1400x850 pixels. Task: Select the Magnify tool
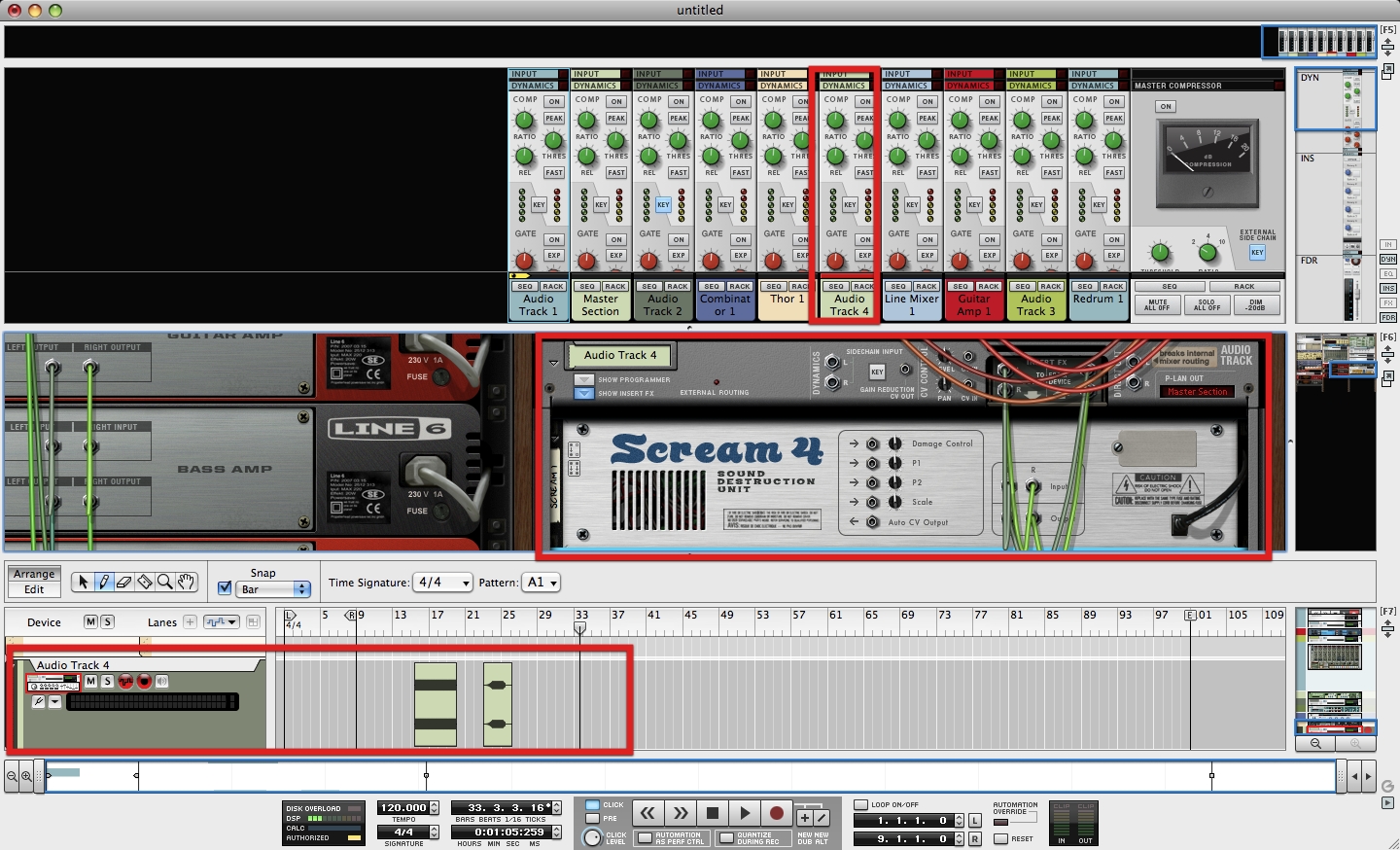click(165, 582)
